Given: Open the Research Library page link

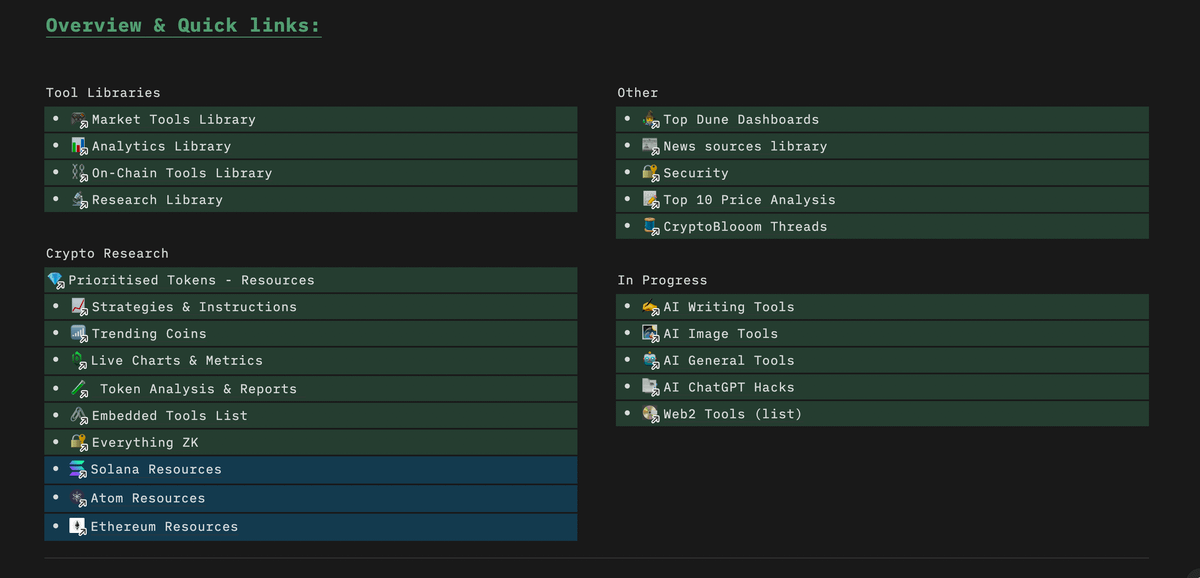Looking at the screenshot, I should pos(157,200).
